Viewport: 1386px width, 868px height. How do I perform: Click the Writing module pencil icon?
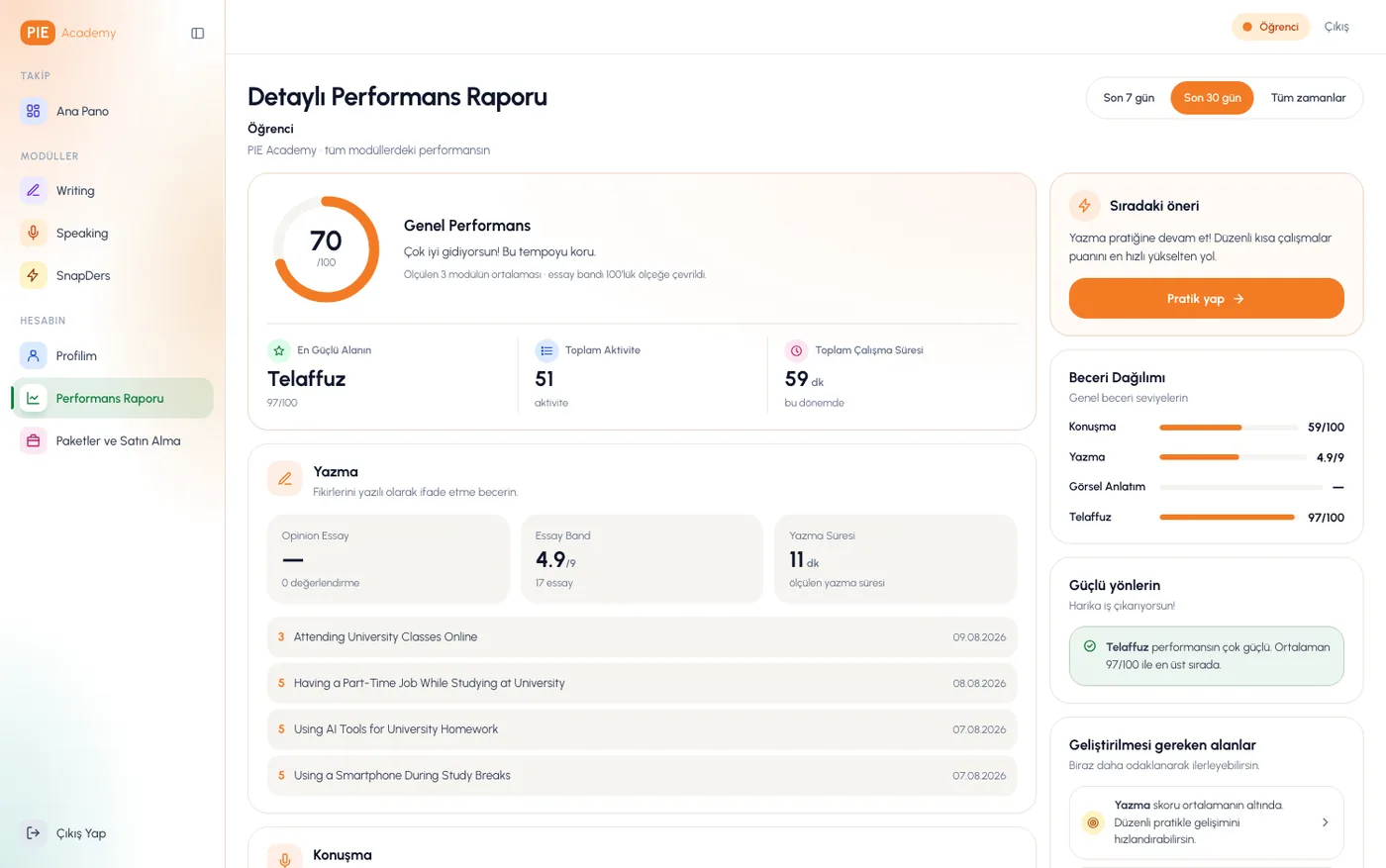[34, 190]
